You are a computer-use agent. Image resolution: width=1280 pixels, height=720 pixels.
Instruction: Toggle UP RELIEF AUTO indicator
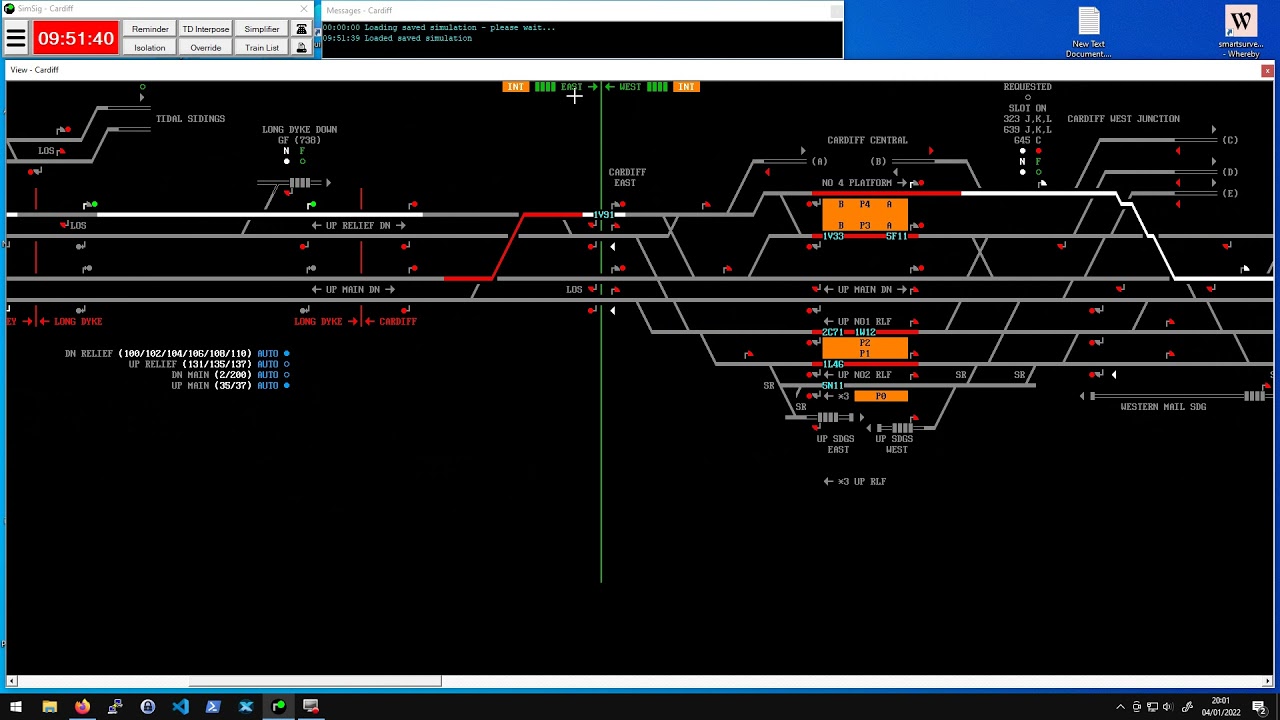[x=286, y=364]
